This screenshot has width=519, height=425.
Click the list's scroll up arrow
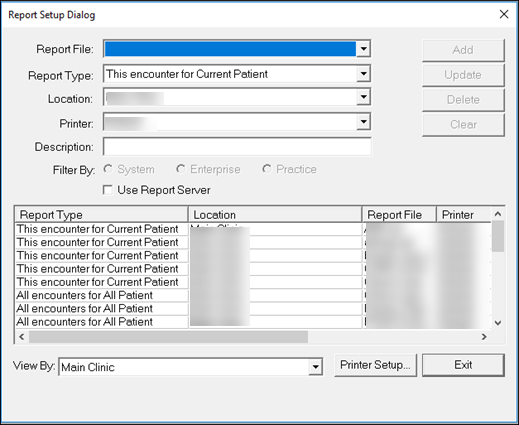(498, 214)
